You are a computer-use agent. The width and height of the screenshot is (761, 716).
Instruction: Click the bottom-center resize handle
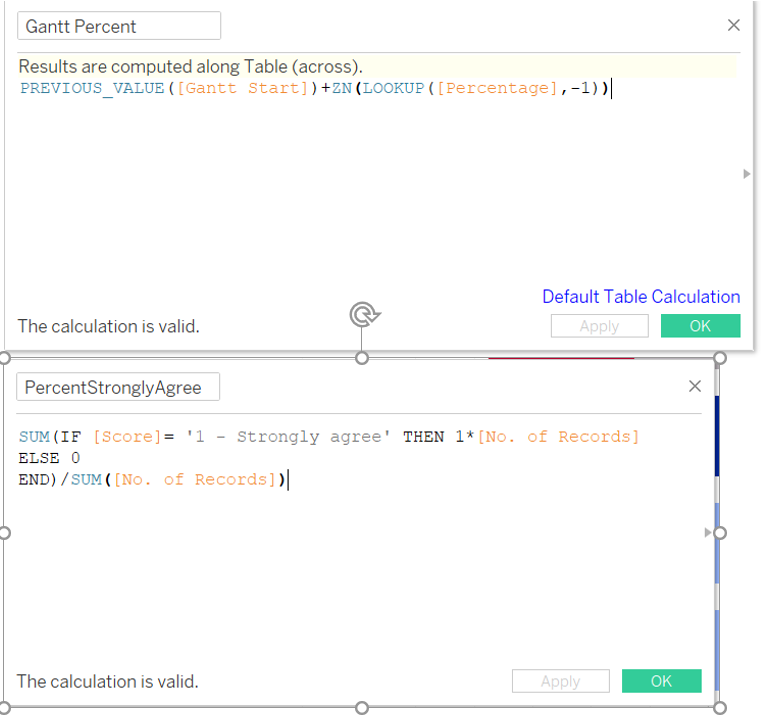tap(362, 709)
